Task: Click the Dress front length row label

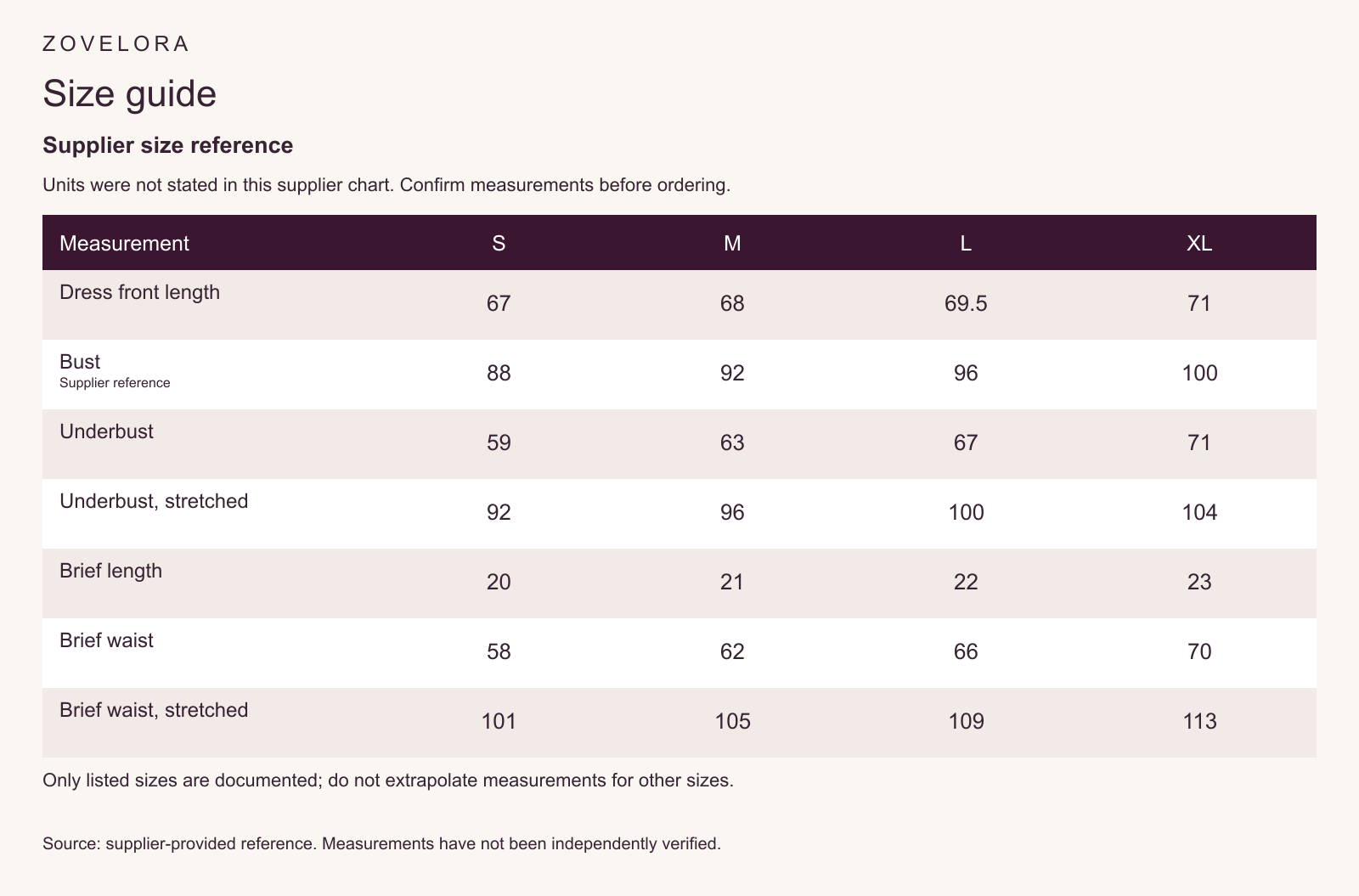Action: [139, 292]
